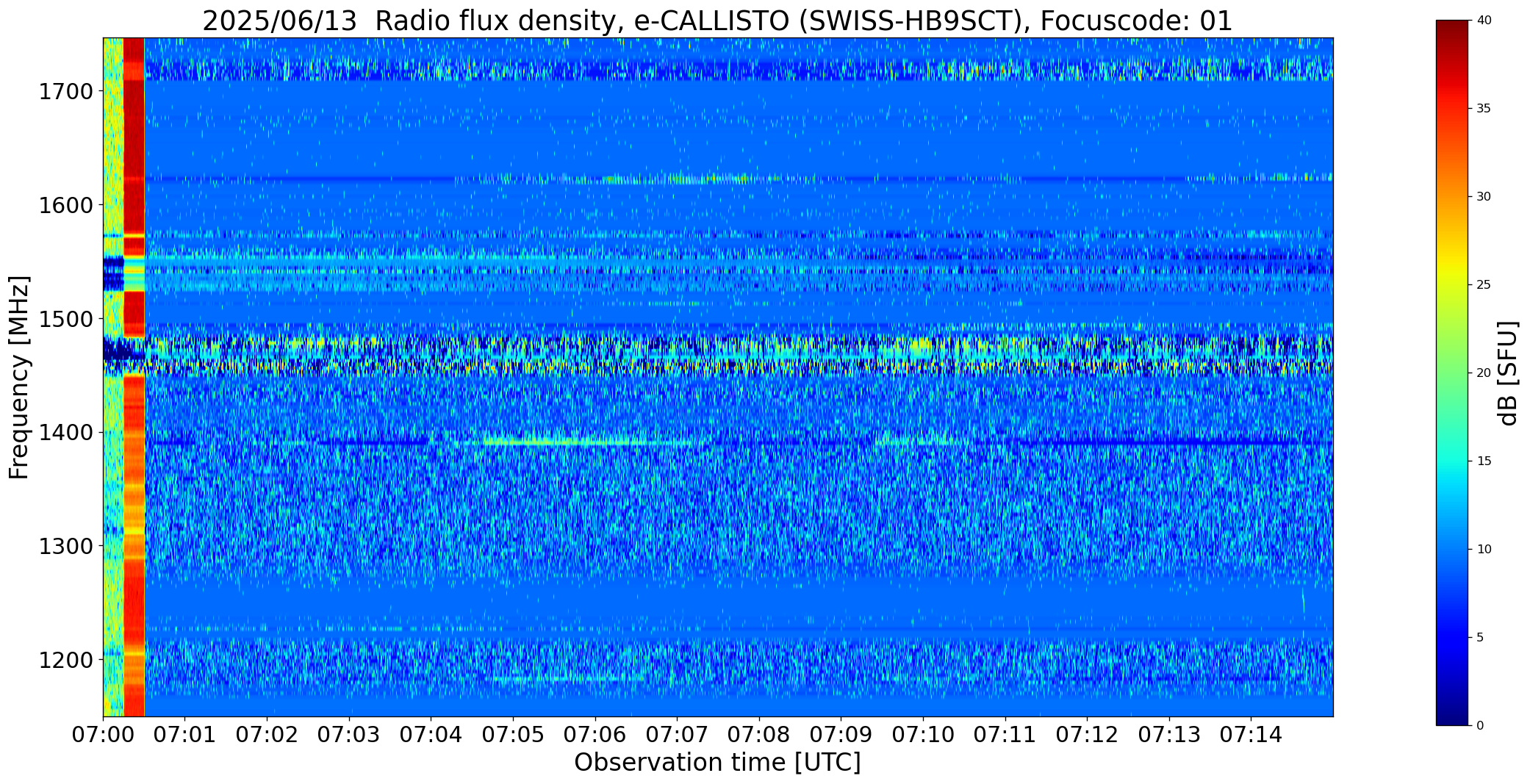Click the 07:07 time tick label
Image resolution: width=1530 pixels, height=784 pixels.
pyautogui.click(x=677, y=735)
